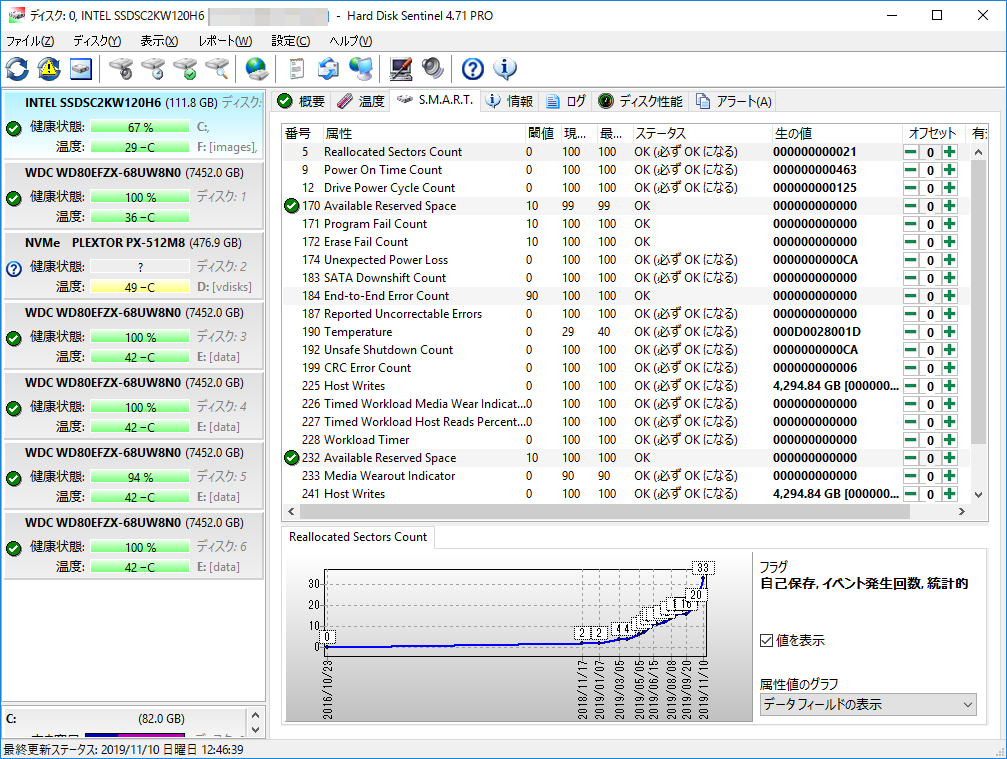The height and width of the screenshot is (759, 1007).
Task: Click the C: partition panel scroll down arrow
Action: [256, 730]
